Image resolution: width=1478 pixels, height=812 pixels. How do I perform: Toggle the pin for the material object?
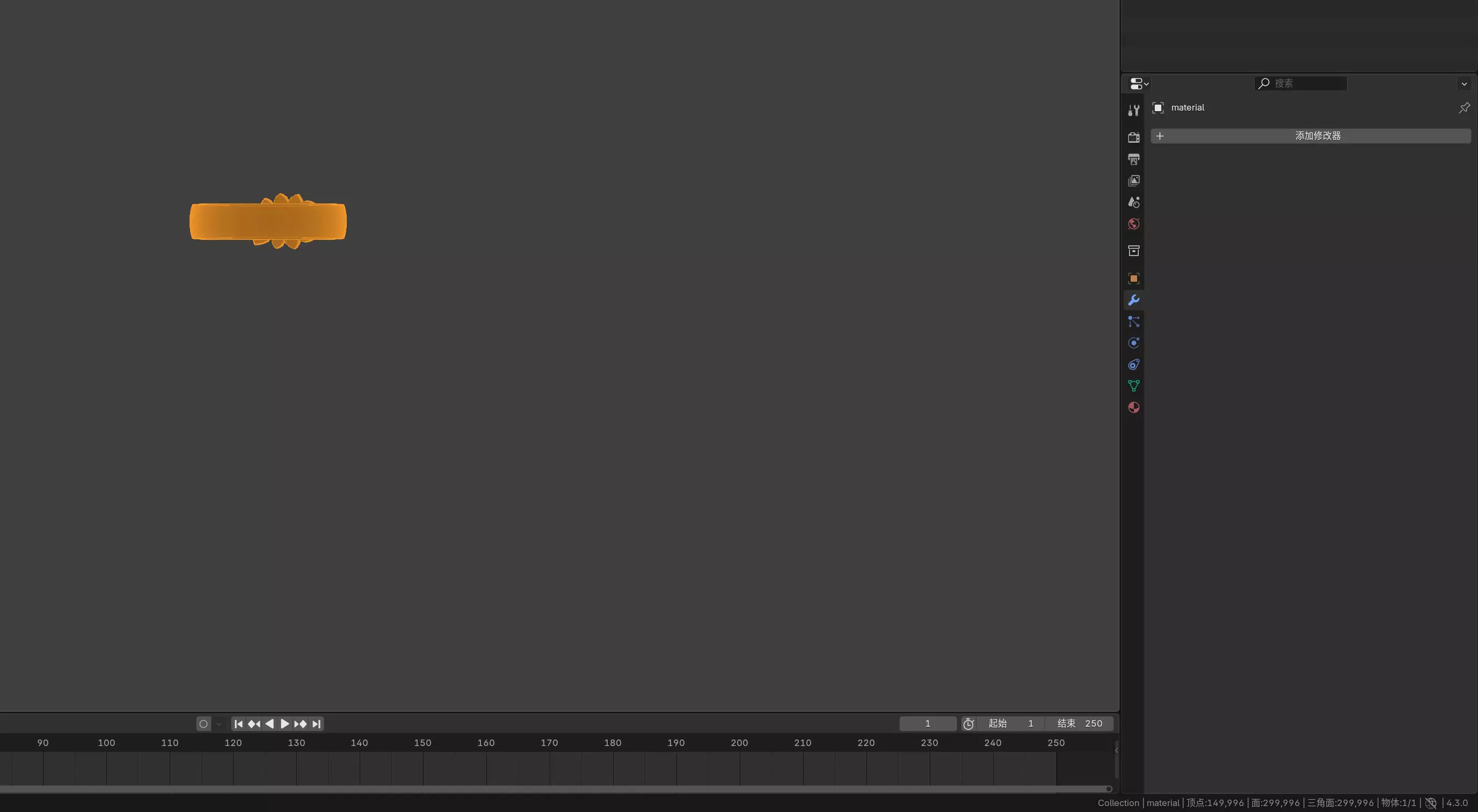pyautogui.click(x=1464, y=108)
